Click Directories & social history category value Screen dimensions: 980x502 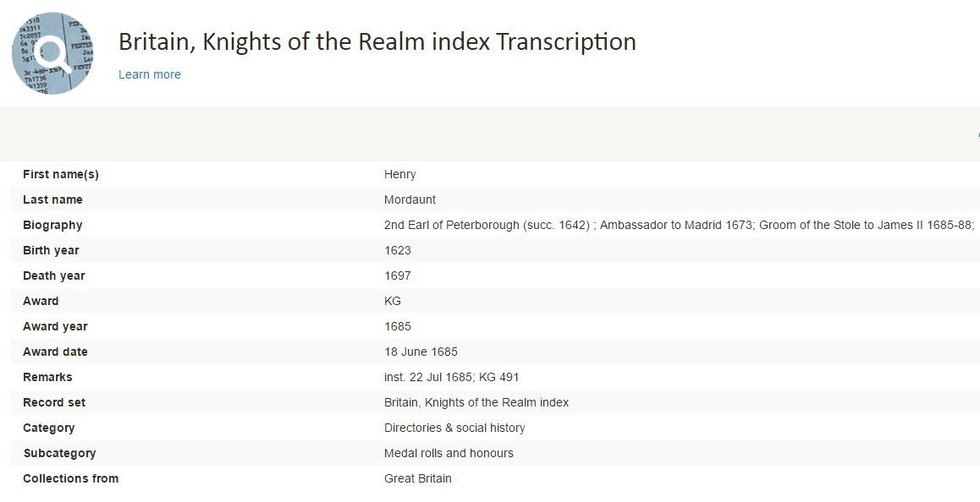tap(454, 428)
